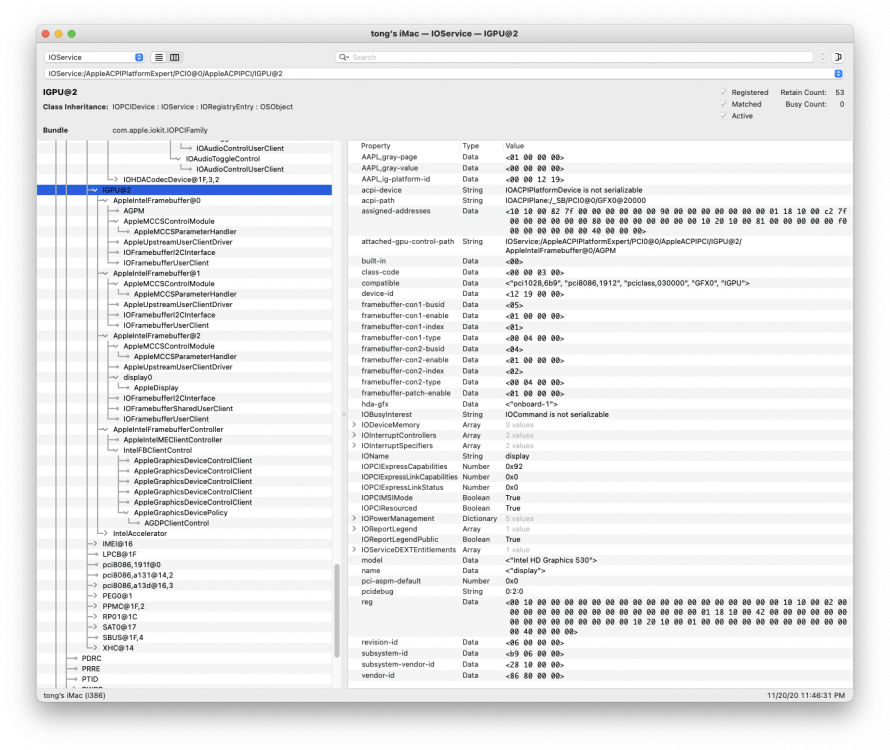This screenshot has height=750, width=890.
Task: Select IOFramebufferSharedUserClient item
Action: click(x=178, y=409)
